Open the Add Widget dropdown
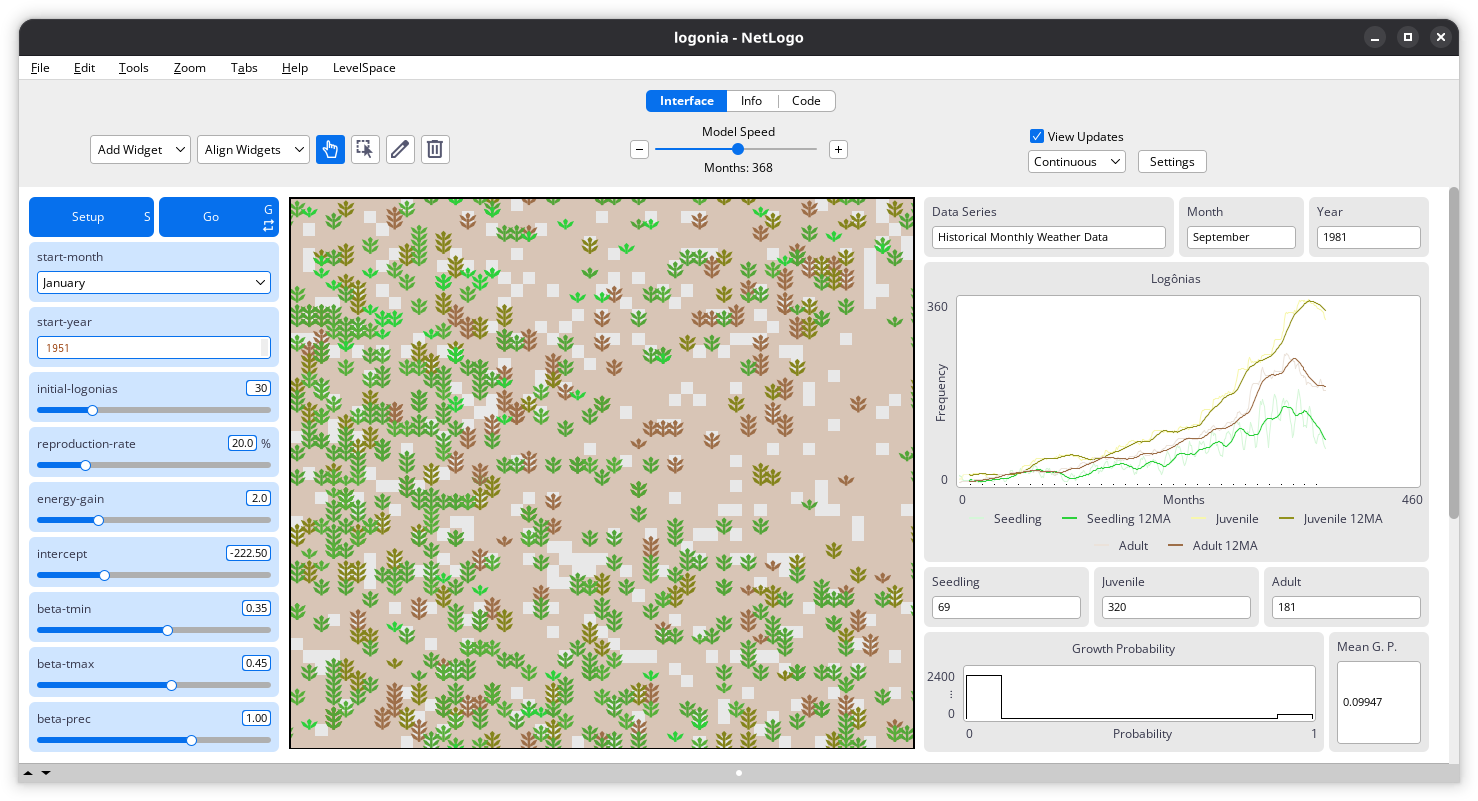This screenshot has width=1478, height=801. coord(140,150)
